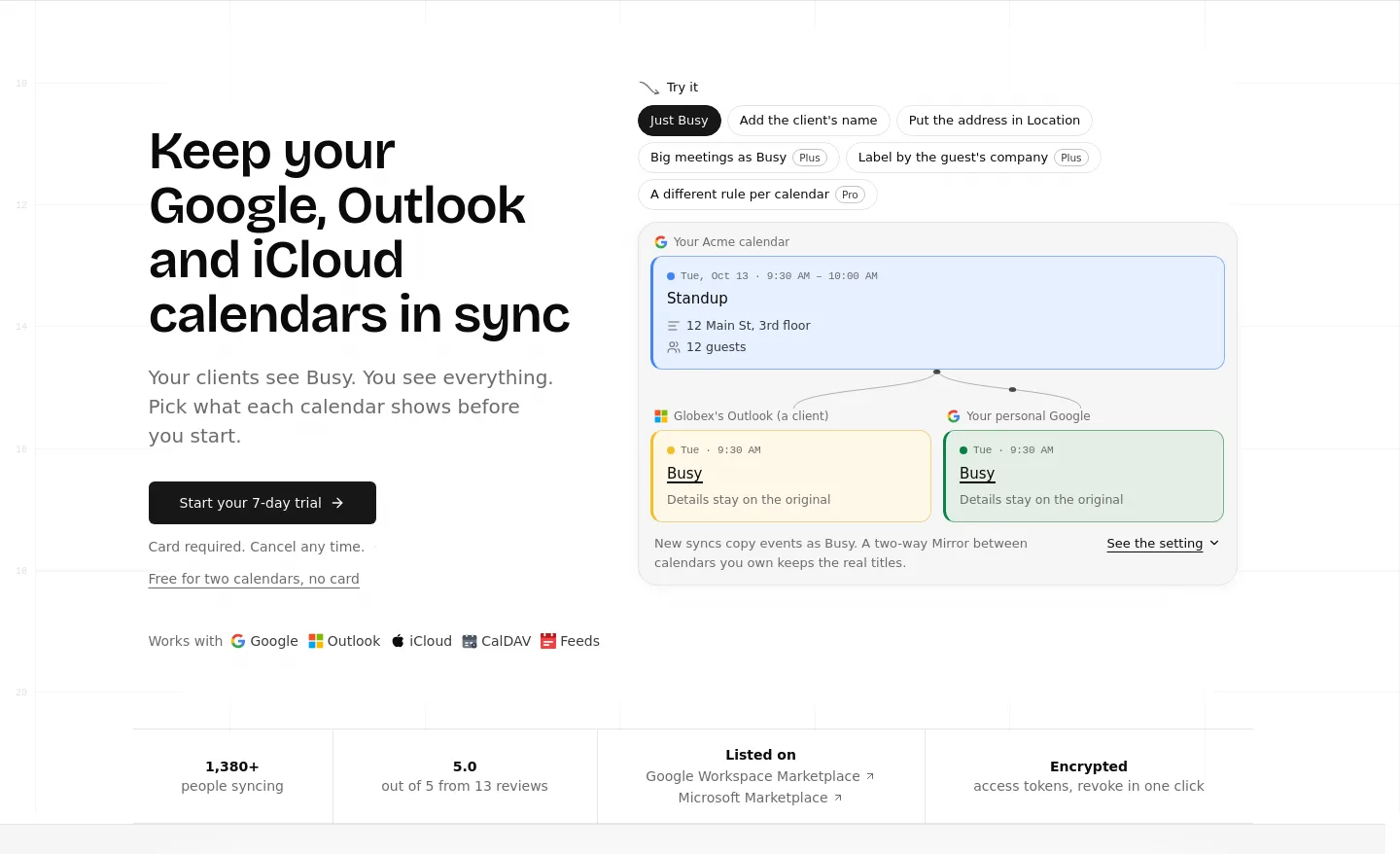The width and height of the screenshot is (1400, 854).
Task: Click the CalDAV calendar icon
Action: click(470, 641)
